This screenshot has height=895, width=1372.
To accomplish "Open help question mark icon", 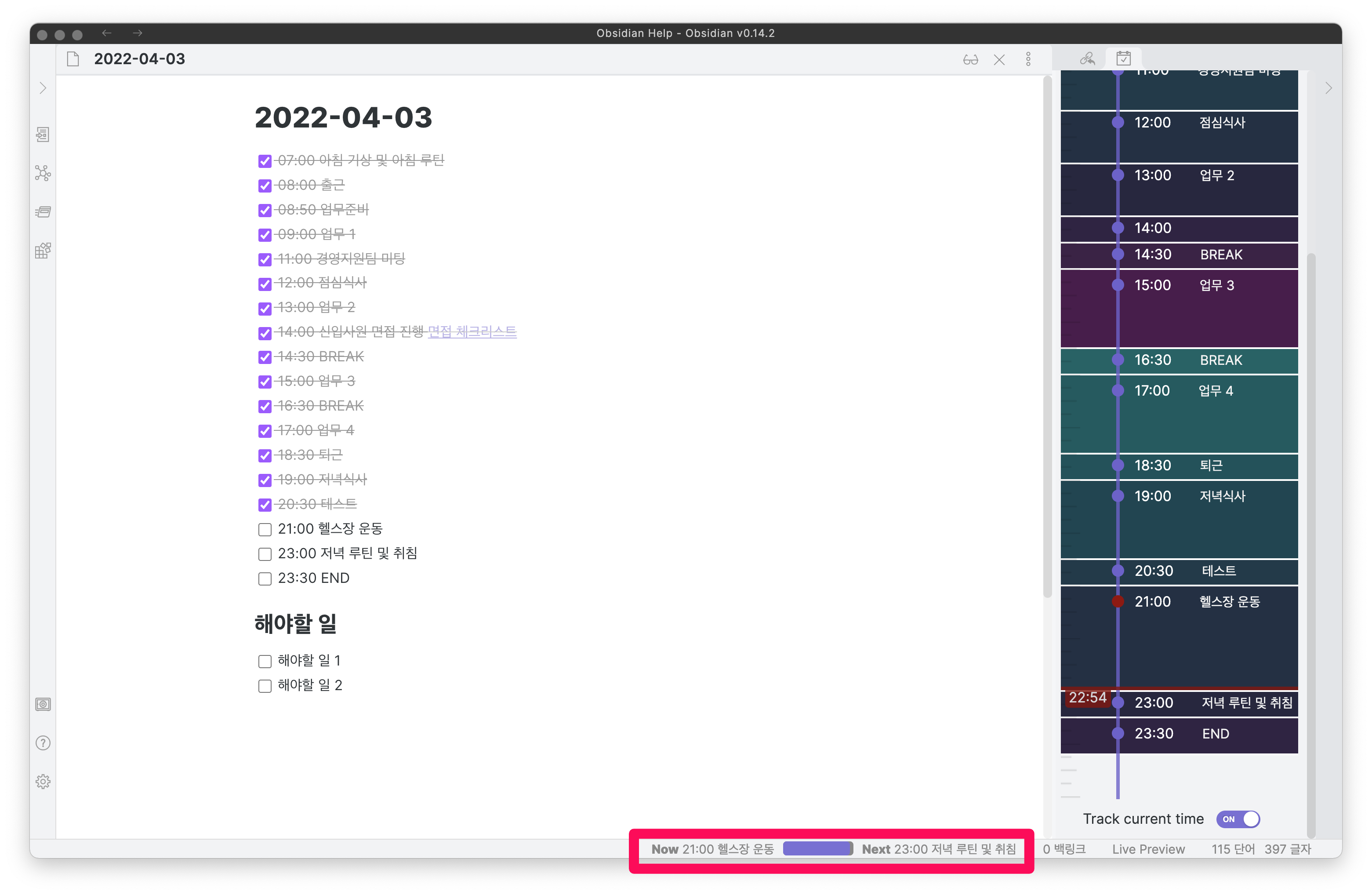I will coord(43,743).
